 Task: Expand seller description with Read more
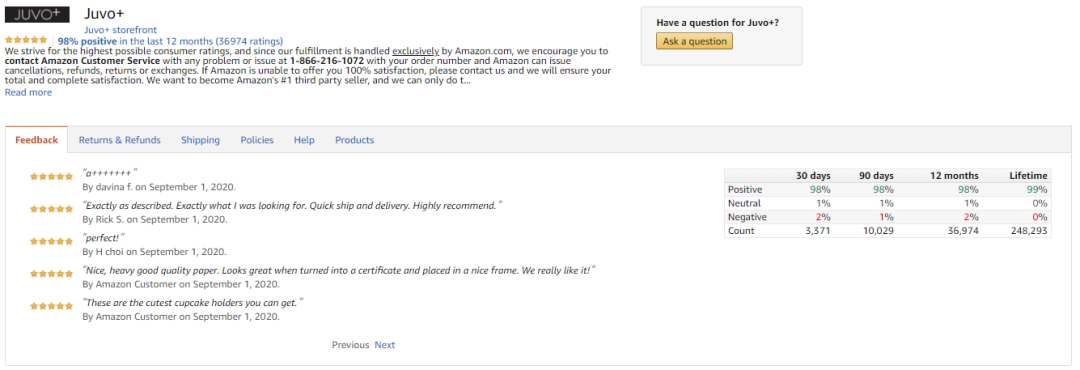tap(28, 92)
